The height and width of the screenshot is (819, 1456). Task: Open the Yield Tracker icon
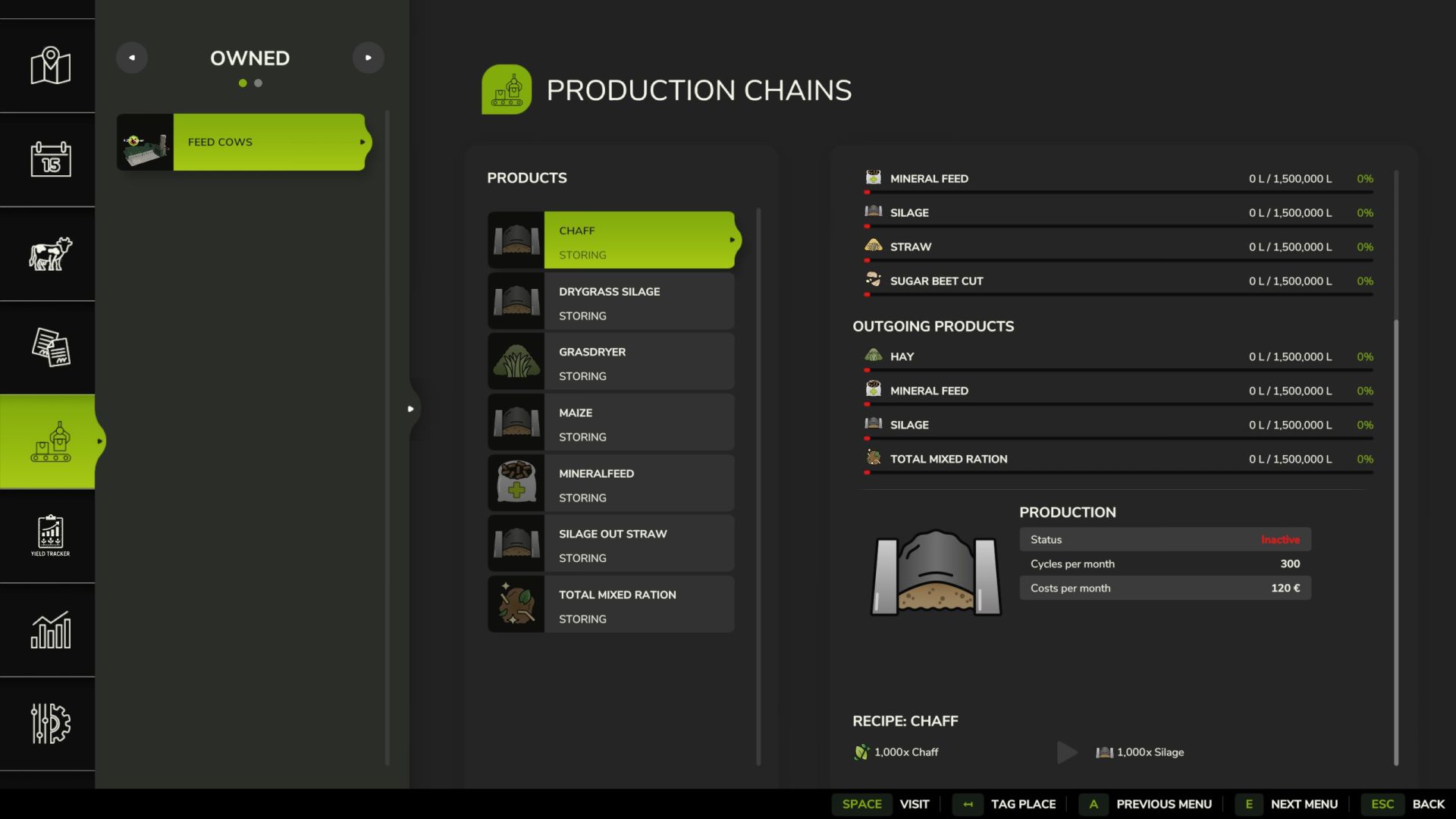point(50,535)
